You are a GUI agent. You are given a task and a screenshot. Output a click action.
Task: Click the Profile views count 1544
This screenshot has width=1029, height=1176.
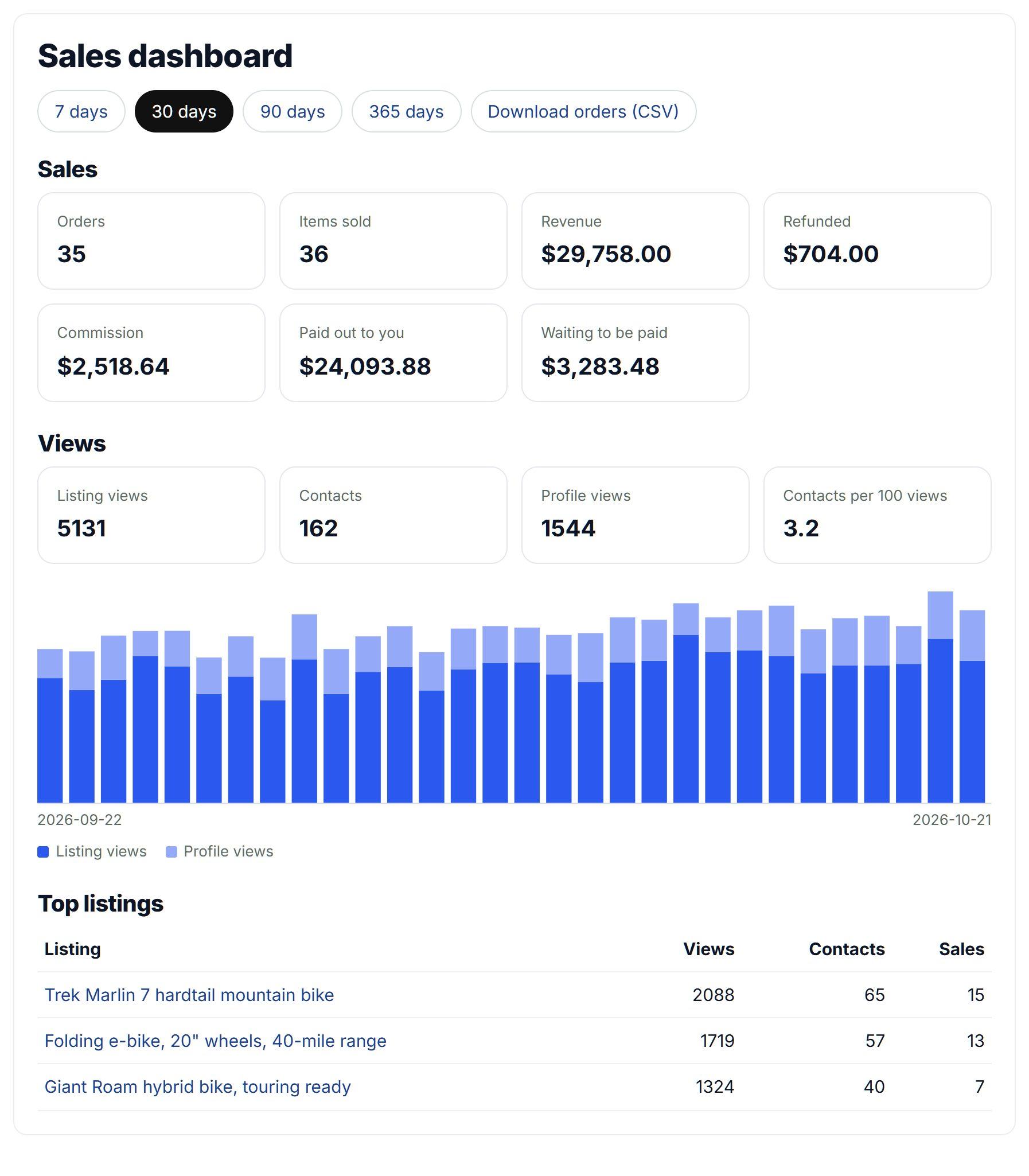point(568,528)
